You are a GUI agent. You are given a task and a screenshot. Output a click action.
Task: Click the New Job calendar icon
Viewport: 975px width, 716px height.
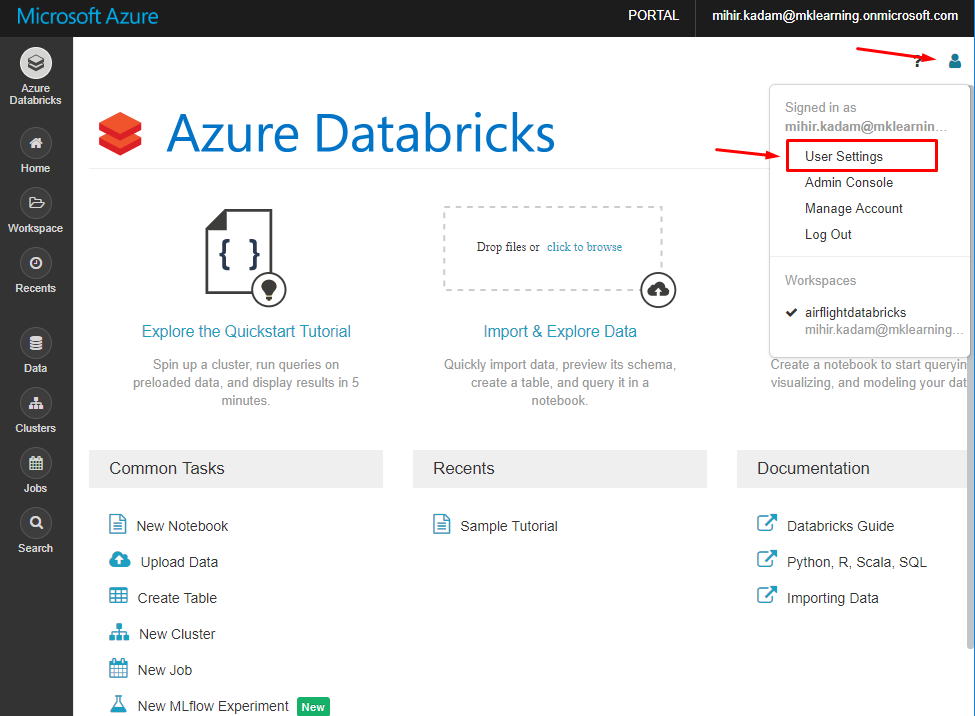click(118, 668)
